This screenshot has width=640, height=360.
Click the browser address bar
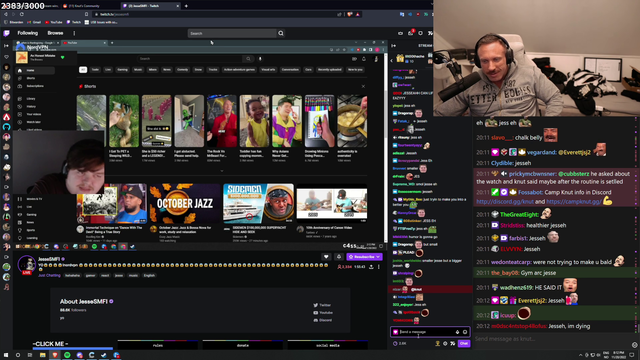pyautogui.click(x=216, y=14)
